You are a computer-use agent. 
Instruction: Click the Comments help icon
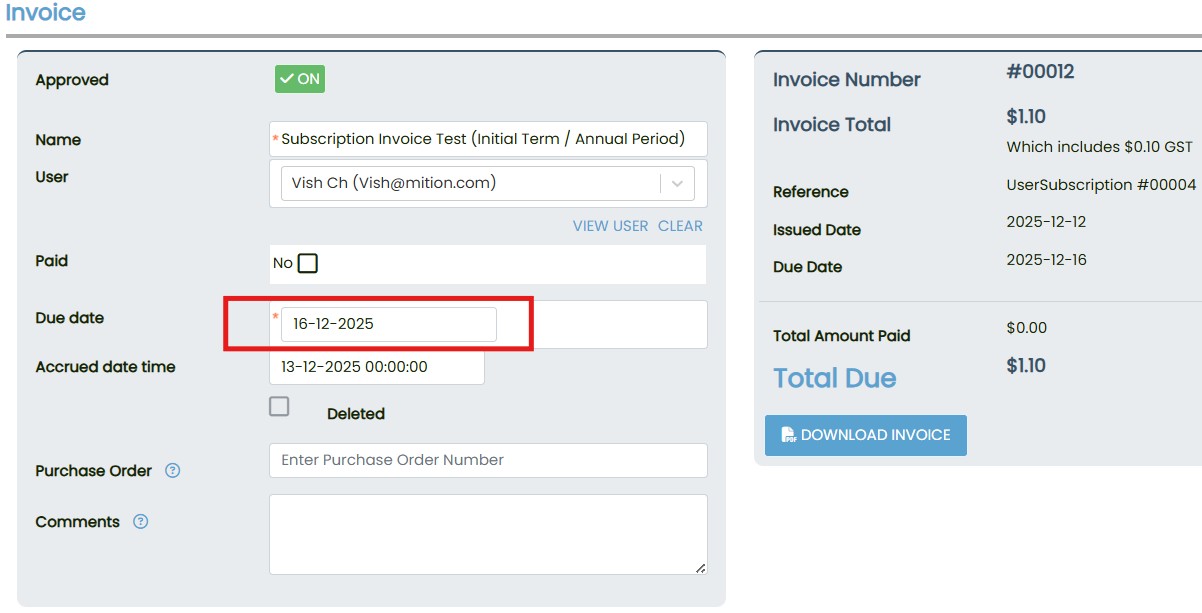point(140,521)
